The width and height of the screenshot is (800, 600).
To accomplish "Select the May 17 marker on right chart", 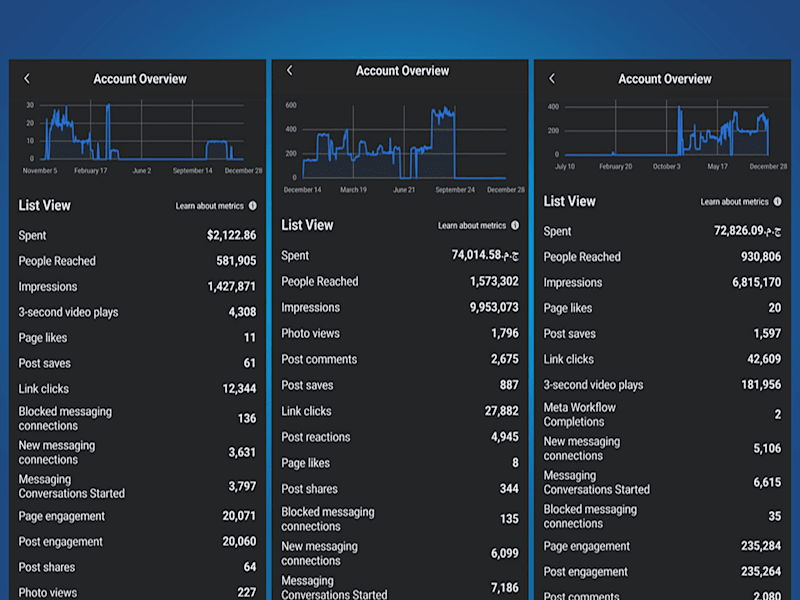I will click(x=717, y=166).
